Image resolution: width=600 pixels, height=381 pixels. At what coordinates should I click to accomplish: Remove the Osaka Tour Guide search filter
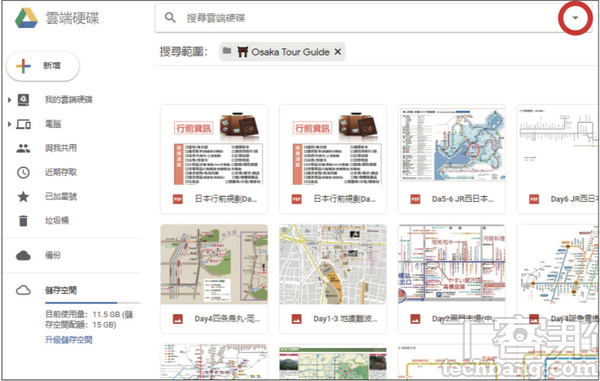(338, 52)
